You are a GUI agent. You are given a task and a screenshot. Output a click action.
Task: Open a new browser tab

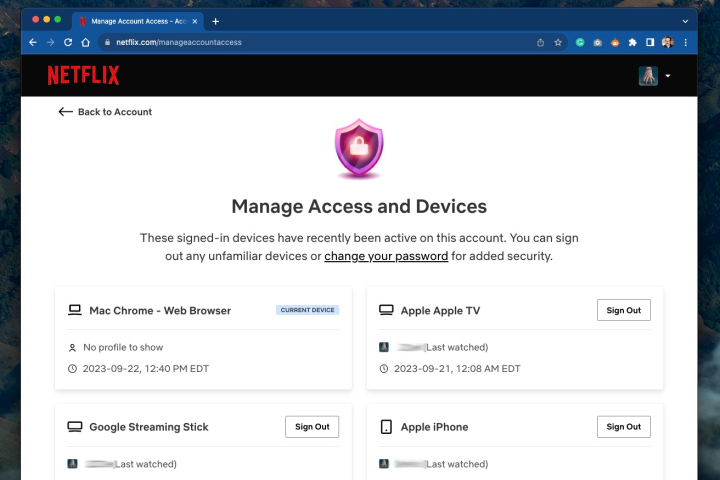[215, 21]
